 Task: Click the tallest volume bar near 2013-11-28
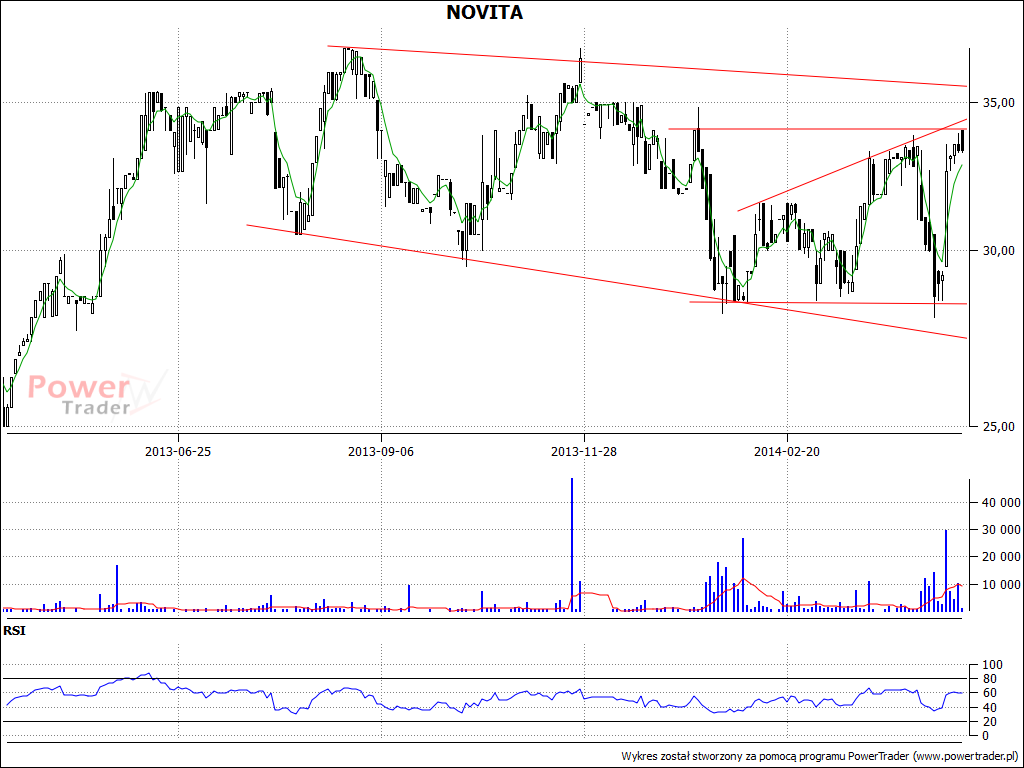coord(572,545)
